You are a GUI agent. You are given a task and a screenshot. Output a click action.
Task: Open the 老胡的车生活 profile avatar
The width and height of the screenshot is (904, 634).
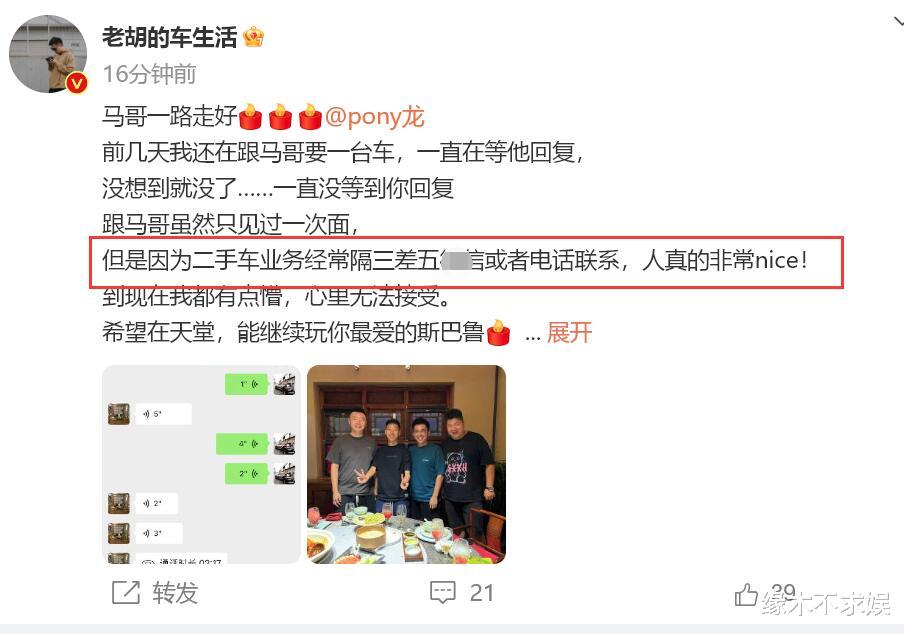(x=48, y=54)
